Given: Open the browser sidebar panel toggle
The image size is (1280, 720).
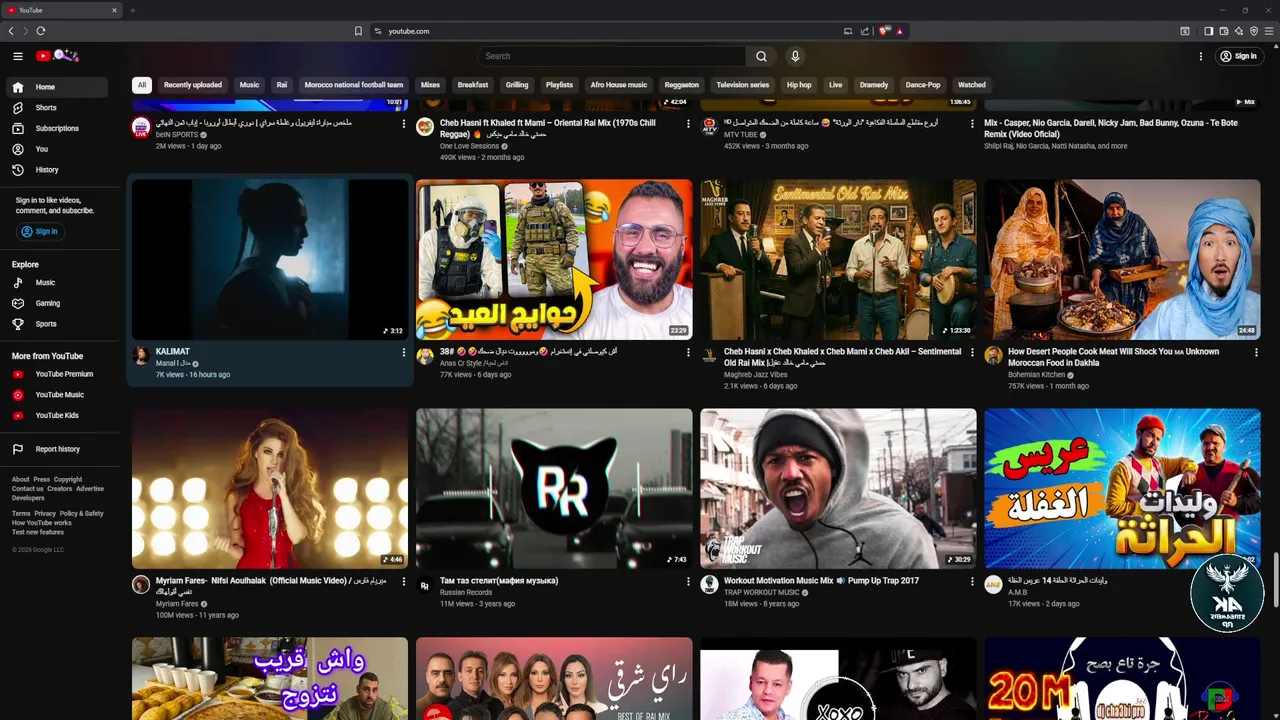Looking at the screenshot, I should (1208, 31).
